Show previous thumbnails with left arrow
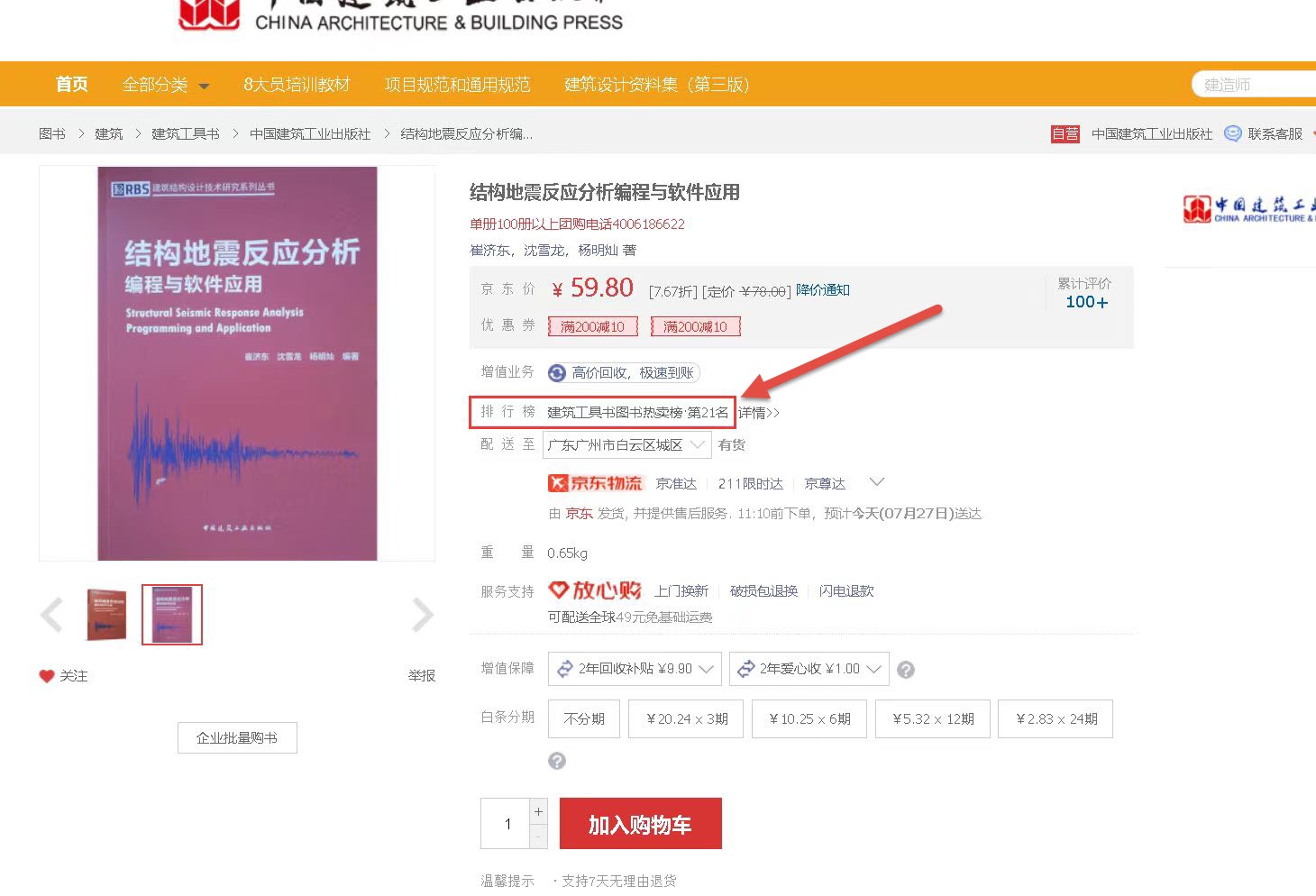The image size is (1316, 896). click(x=51, y=615)
